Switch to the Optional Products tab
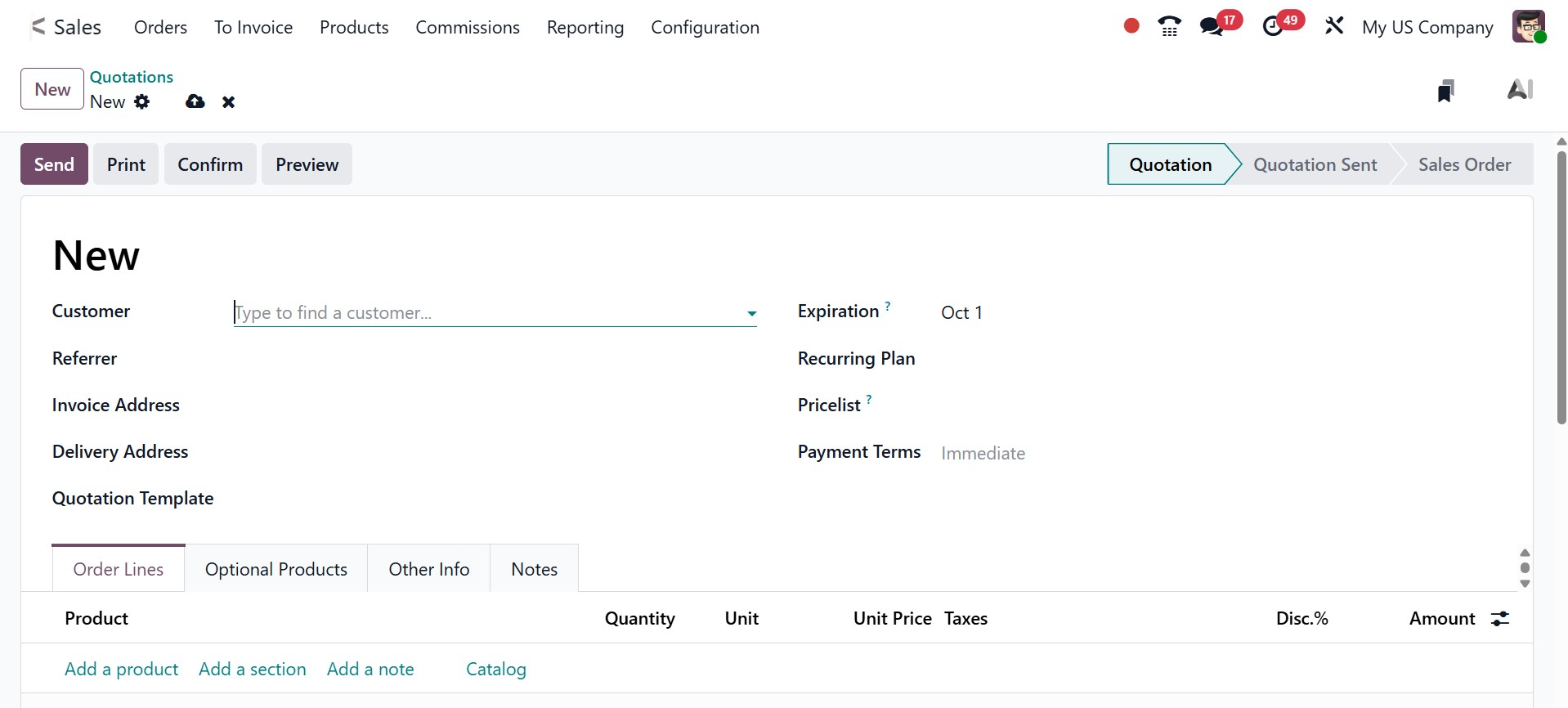Viewport: 1568px width, 708px height. [x=276, y=569]
